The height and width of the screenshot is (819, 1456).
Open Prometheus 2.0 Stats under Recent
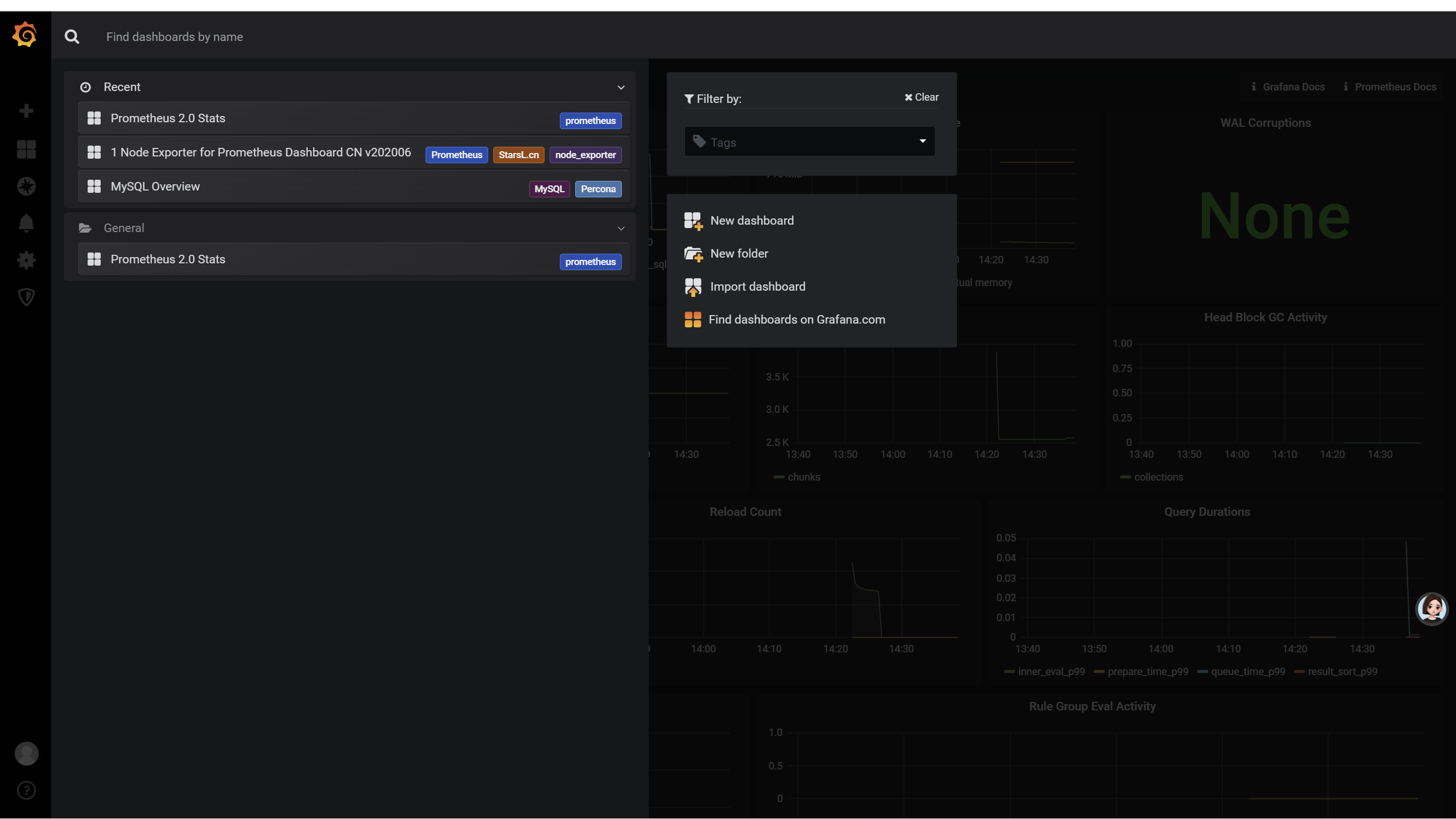354,118
